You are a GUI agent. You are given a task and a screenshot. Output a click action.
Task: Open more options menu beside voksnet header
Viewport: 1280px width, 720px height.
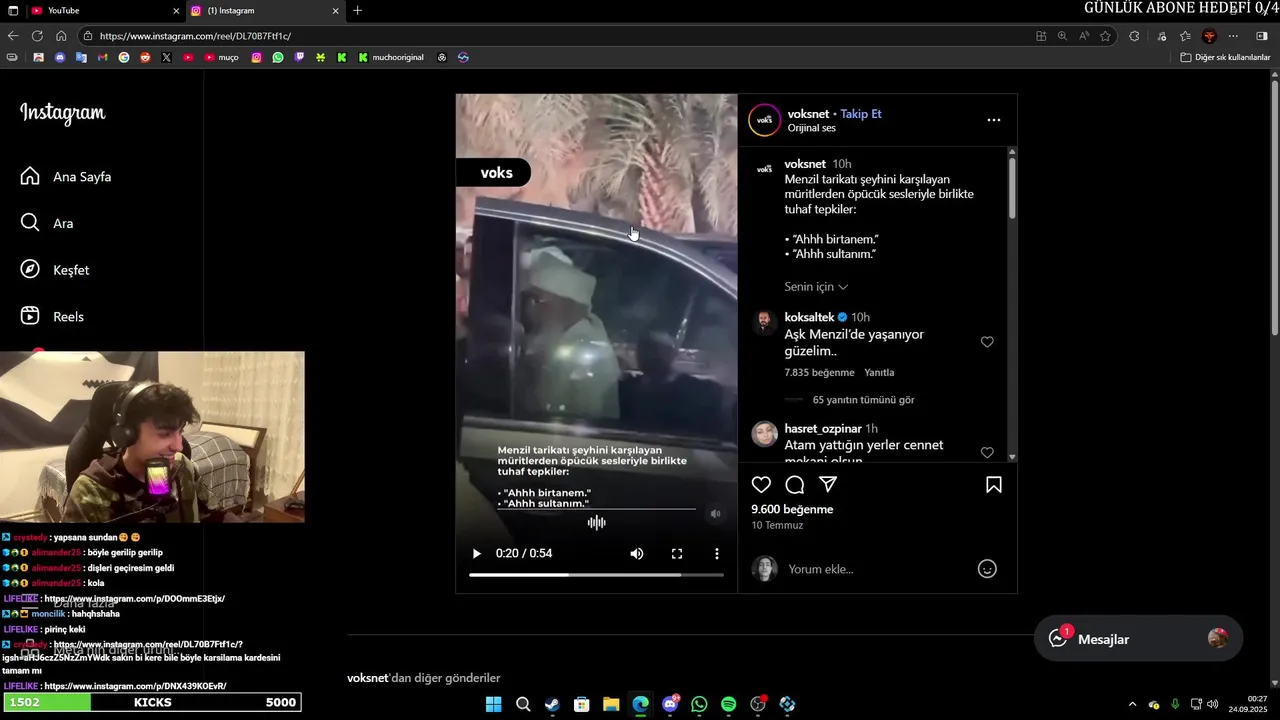(993, 120)
